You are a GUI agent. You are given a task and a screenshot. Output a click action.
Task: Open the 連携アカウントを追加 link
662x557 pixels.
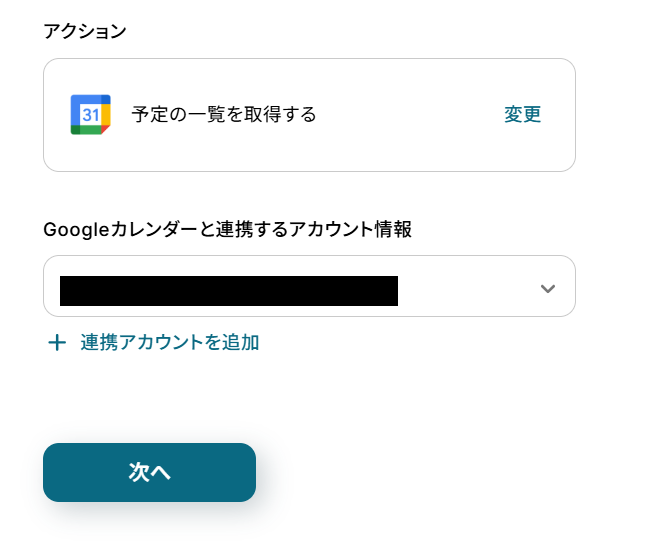pos(169,343)
